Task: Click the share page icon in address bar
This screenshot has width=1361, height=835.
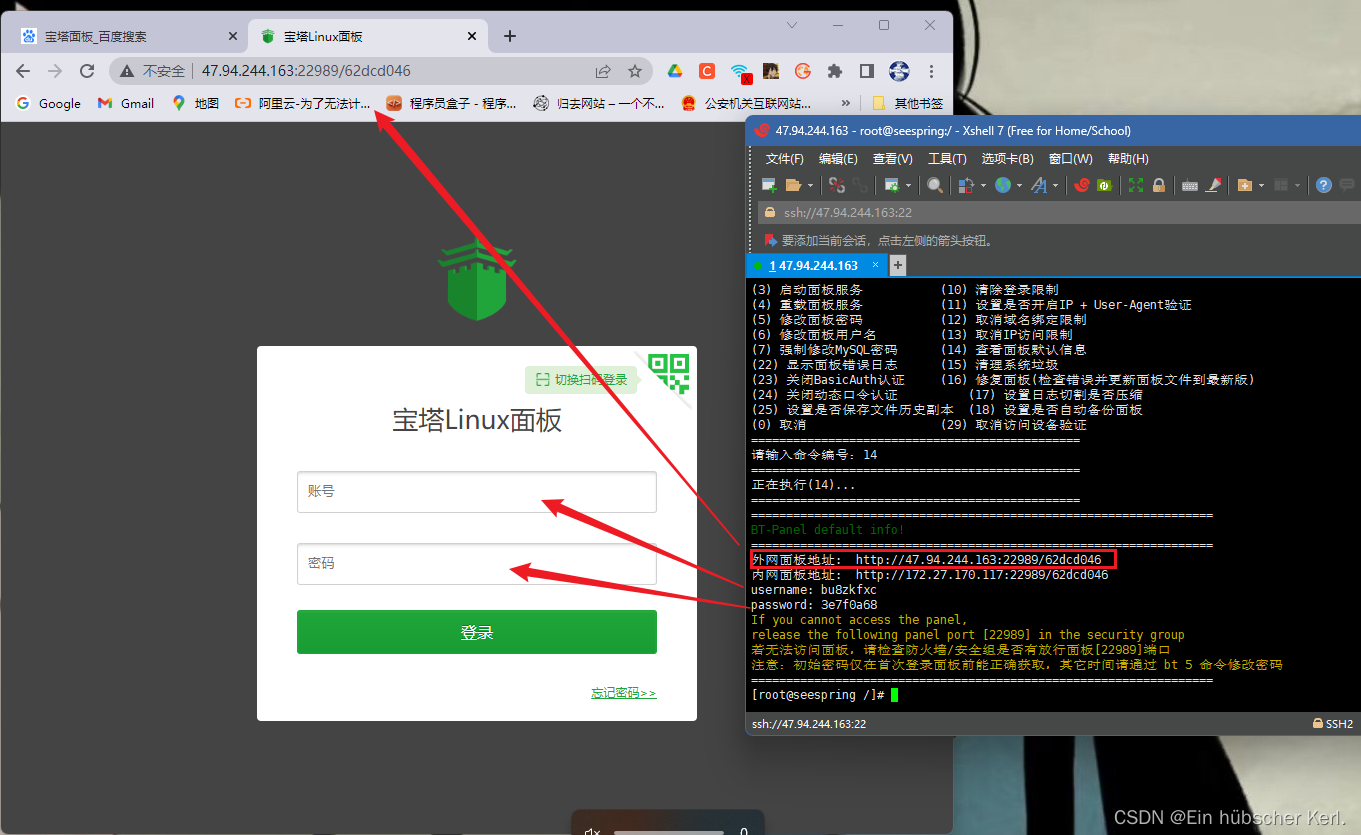Action: coord(603,71)
